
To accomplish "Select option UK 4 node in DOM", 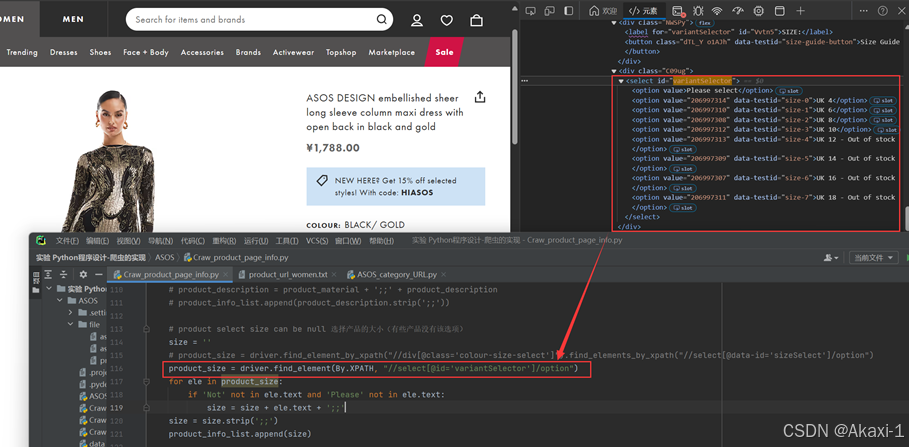I will click(x=750, y=100).
